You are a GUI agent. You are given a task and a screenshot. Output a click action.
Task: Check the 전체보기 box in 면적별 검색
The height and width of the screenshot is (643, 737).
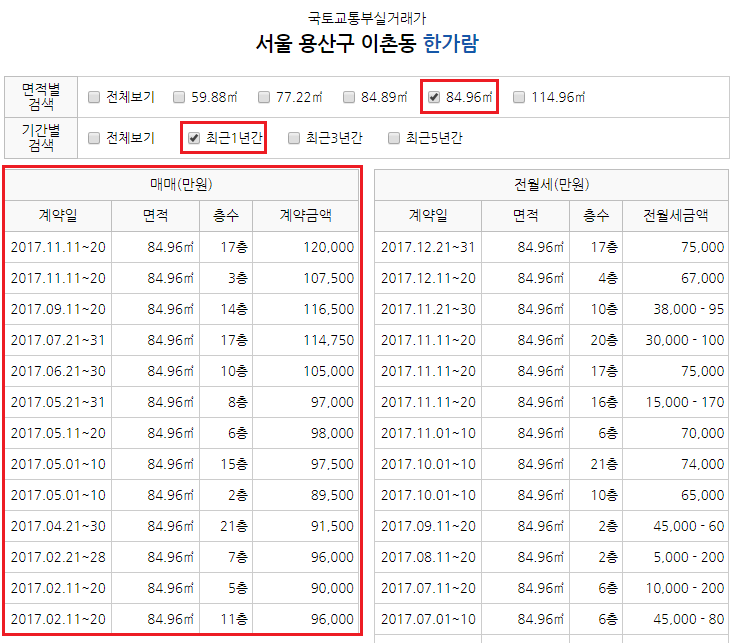(x=94, y=97)
